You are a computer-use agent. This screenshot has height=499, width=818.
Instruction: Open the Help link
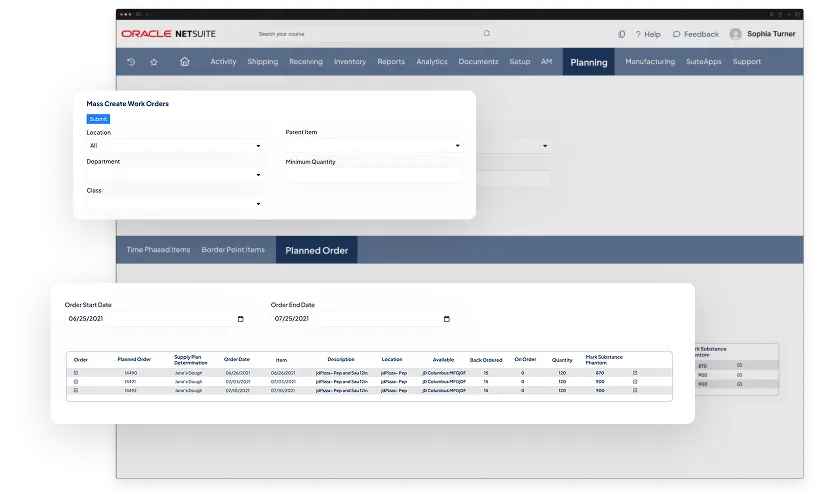[x=648, y=34]
